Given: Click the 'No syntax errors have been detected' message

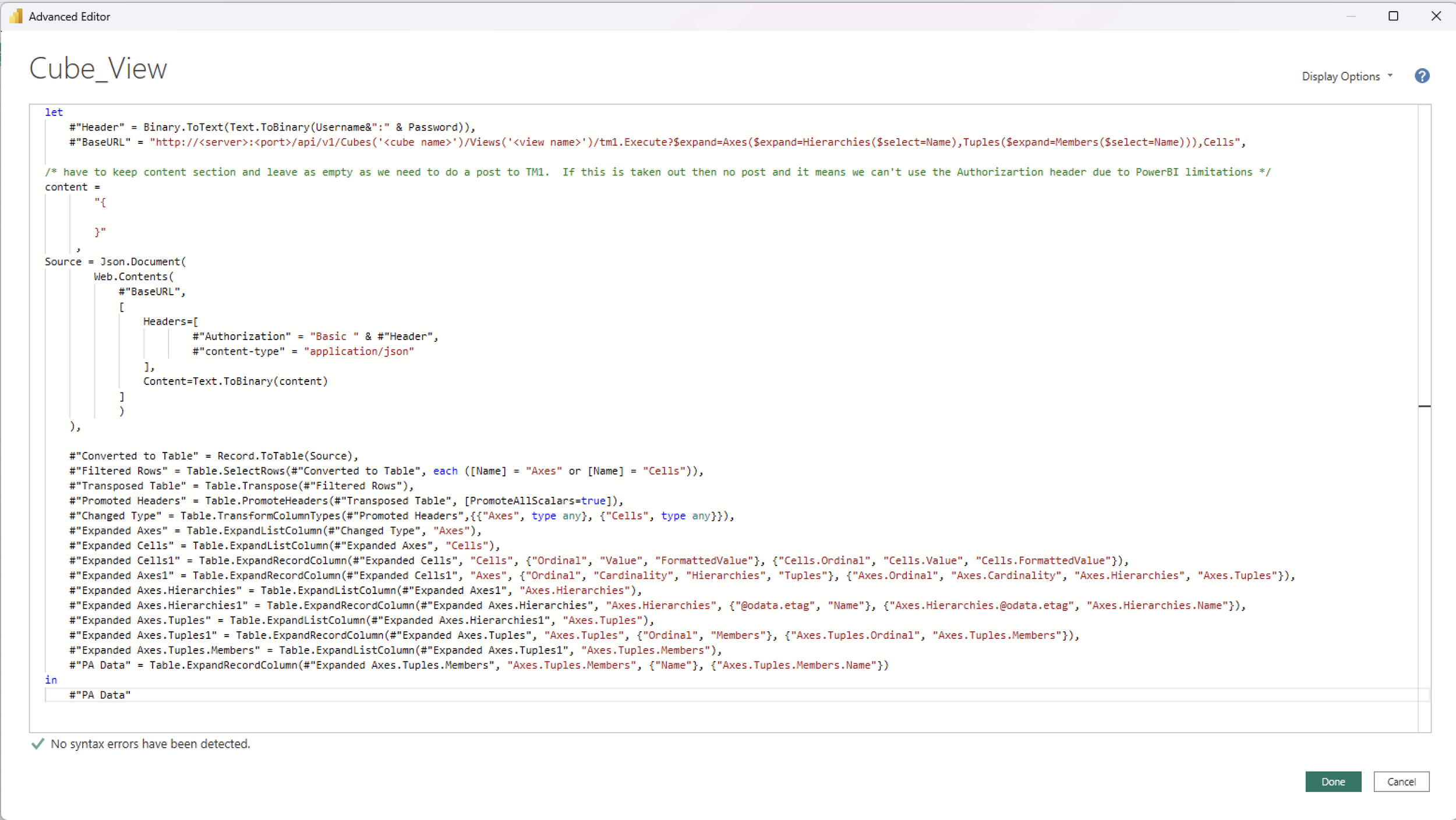Looking at the screenshot, I should point(150,744).
